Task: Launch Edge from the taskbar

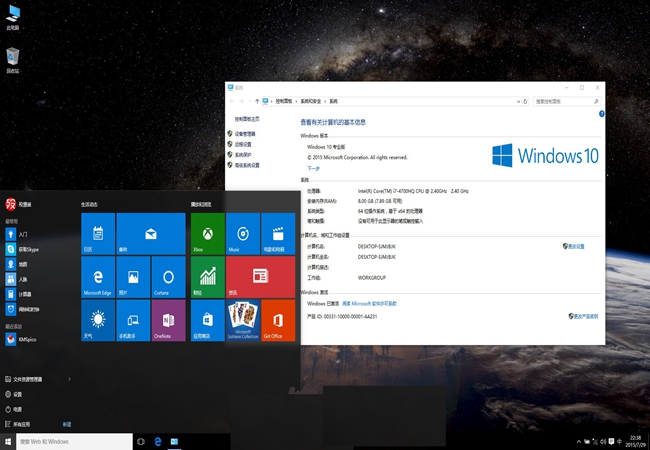Action: coord(158,442)
